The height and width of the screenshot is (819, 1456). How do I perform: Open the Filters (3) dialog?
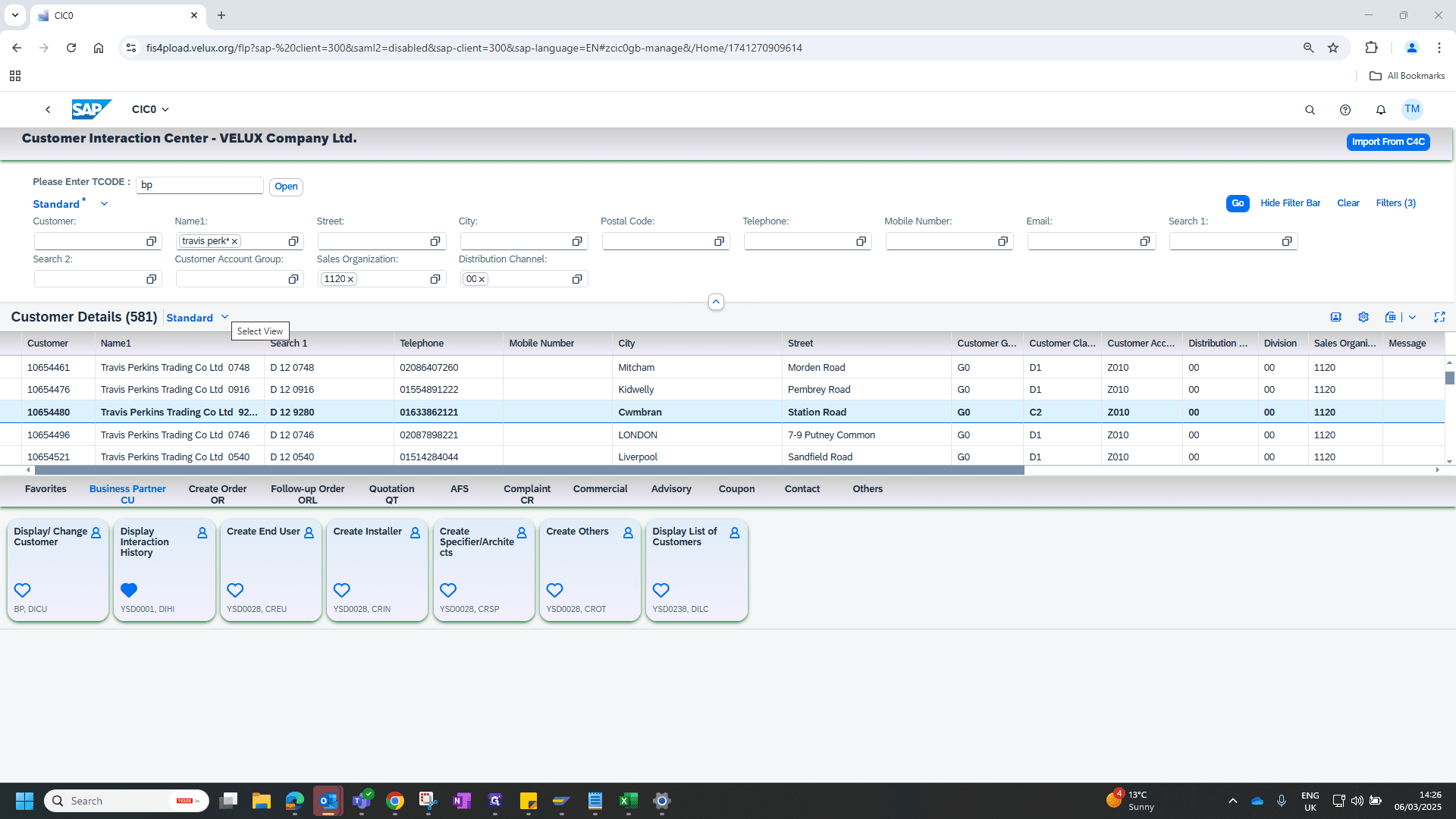pyautogui.click(x=1396, y=203)
